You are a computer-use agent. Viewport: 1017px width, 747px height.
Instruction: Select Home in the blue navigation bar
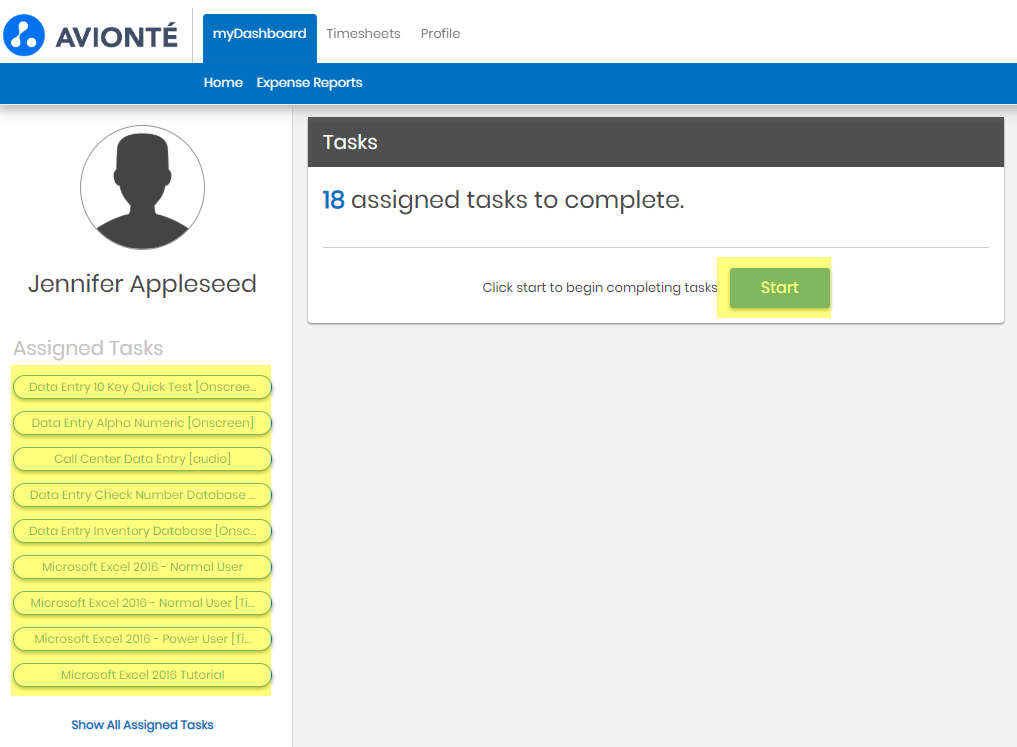point(223,82)
